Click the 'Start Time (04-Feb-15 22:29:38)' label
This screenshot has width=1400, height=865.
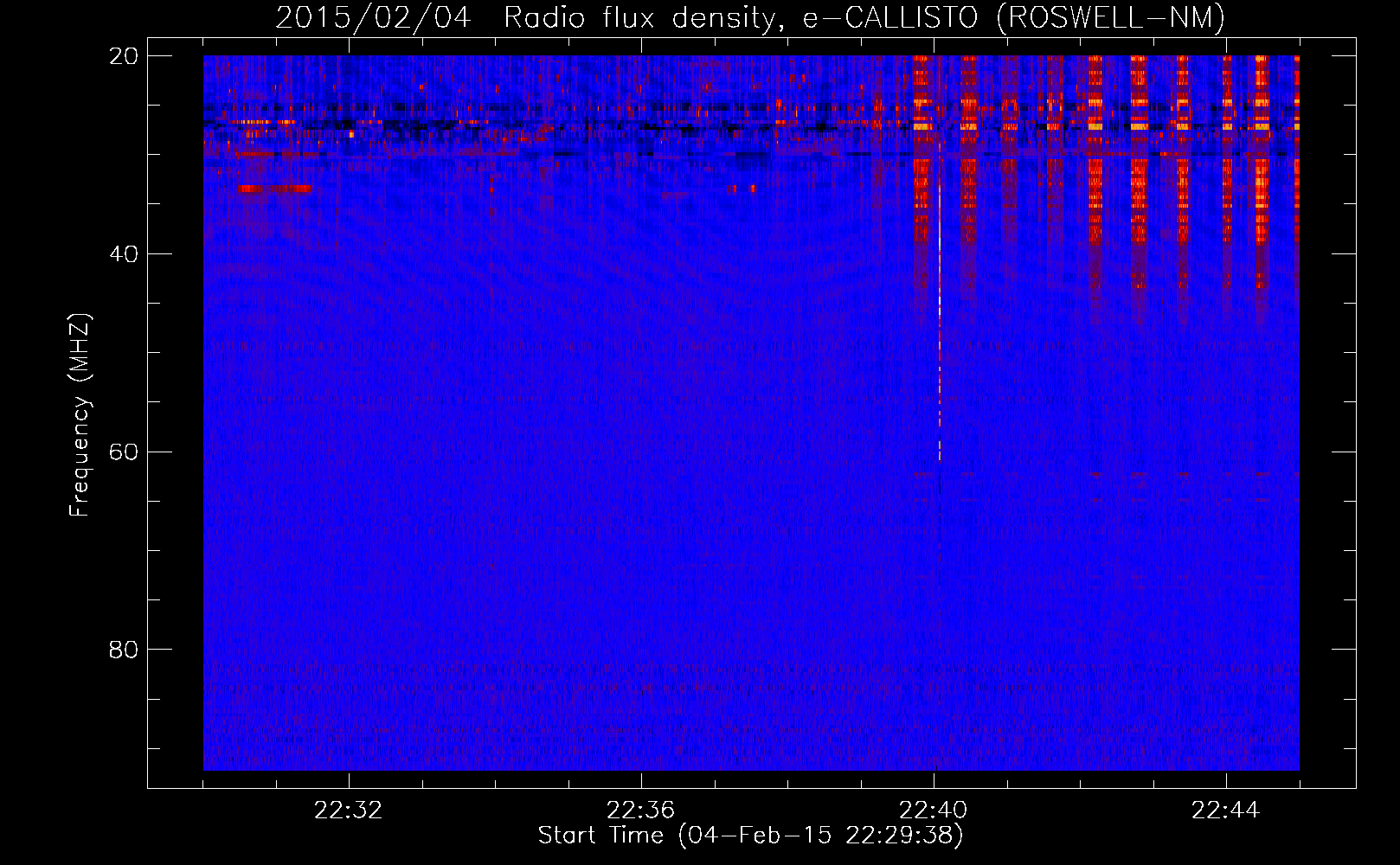click(x=750, y=836)
